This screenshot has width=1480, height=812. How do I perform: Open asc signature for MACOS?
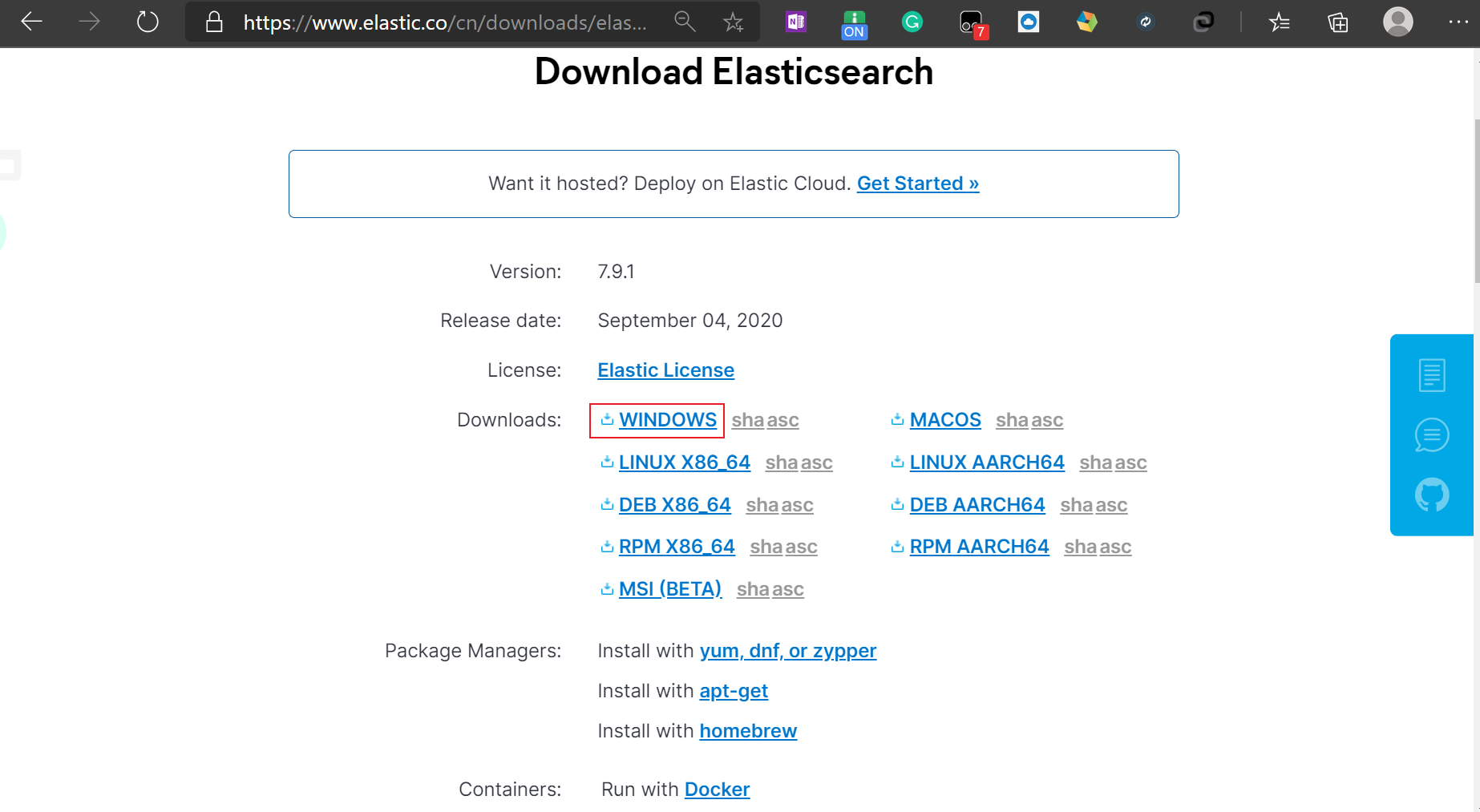(1047, 420)
